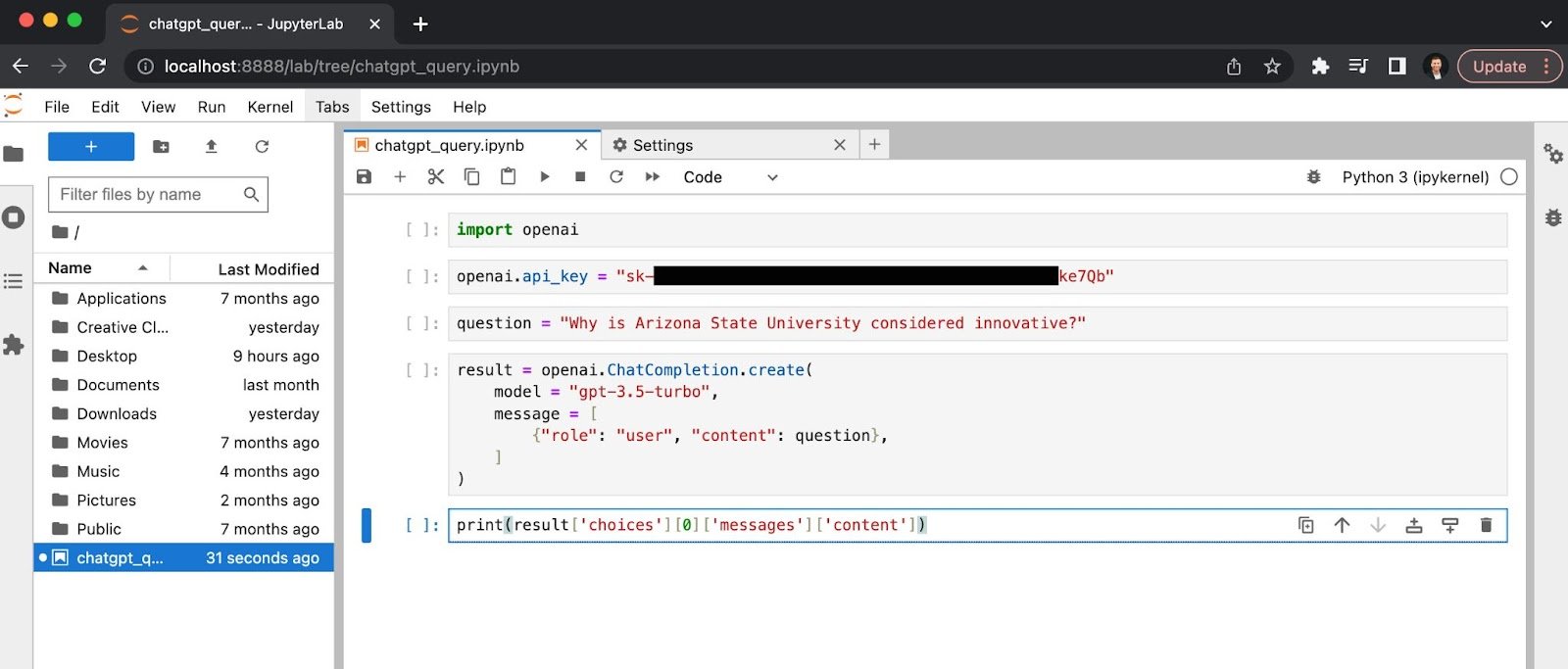Upload files icon in file browser
This screenshot has width=1568, height=669.
point(211,147)
